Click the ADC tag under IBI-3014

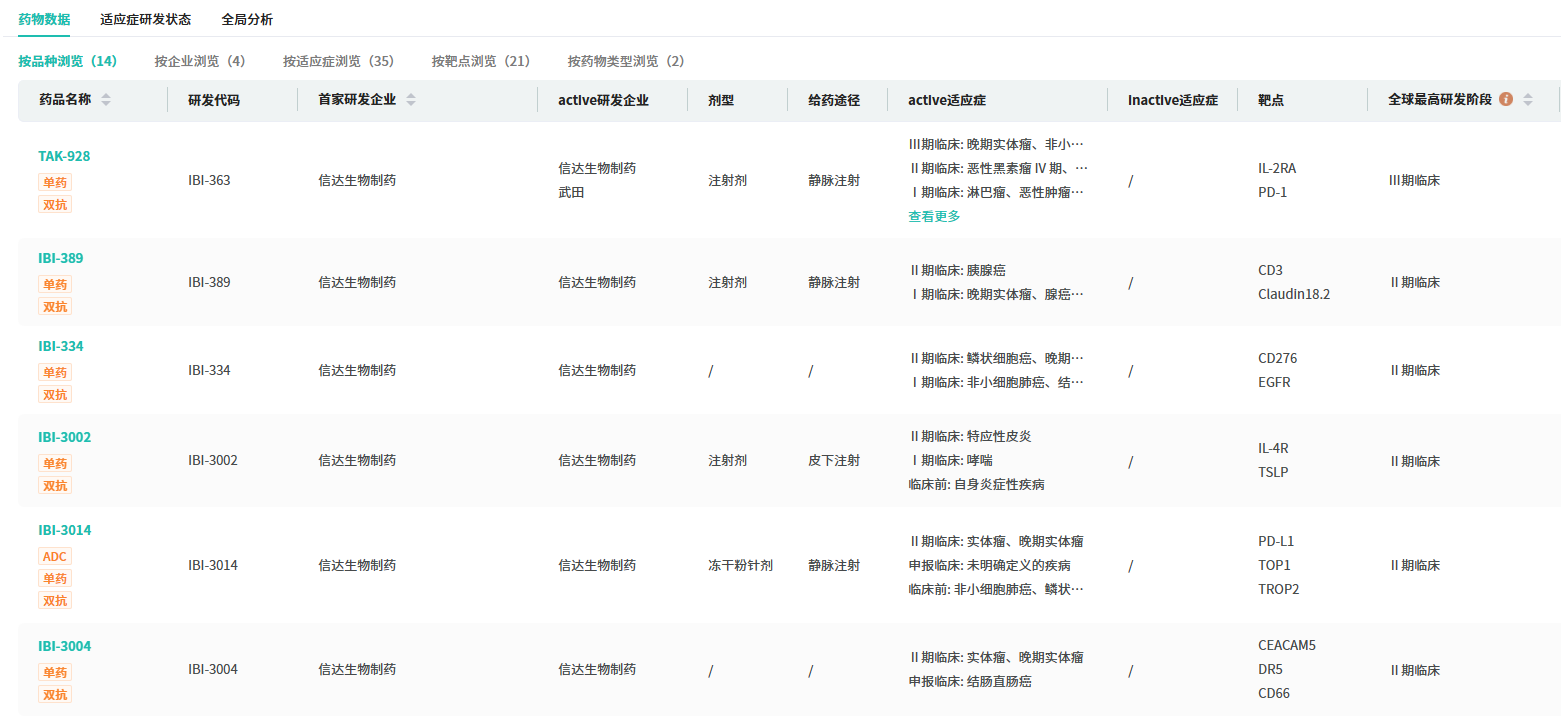(55, 556)
